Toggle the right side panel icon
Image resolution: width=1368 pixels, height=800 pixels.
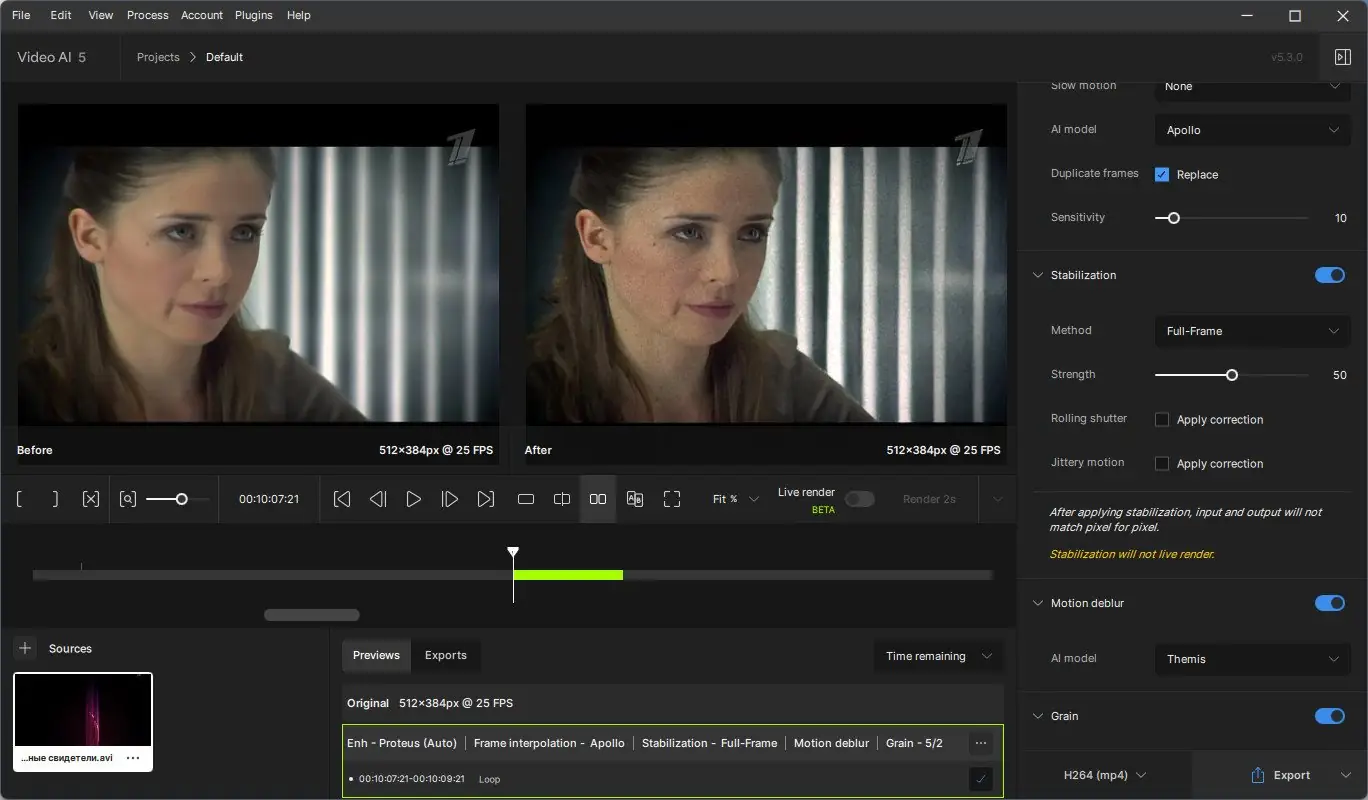(x=1343, y=57)
